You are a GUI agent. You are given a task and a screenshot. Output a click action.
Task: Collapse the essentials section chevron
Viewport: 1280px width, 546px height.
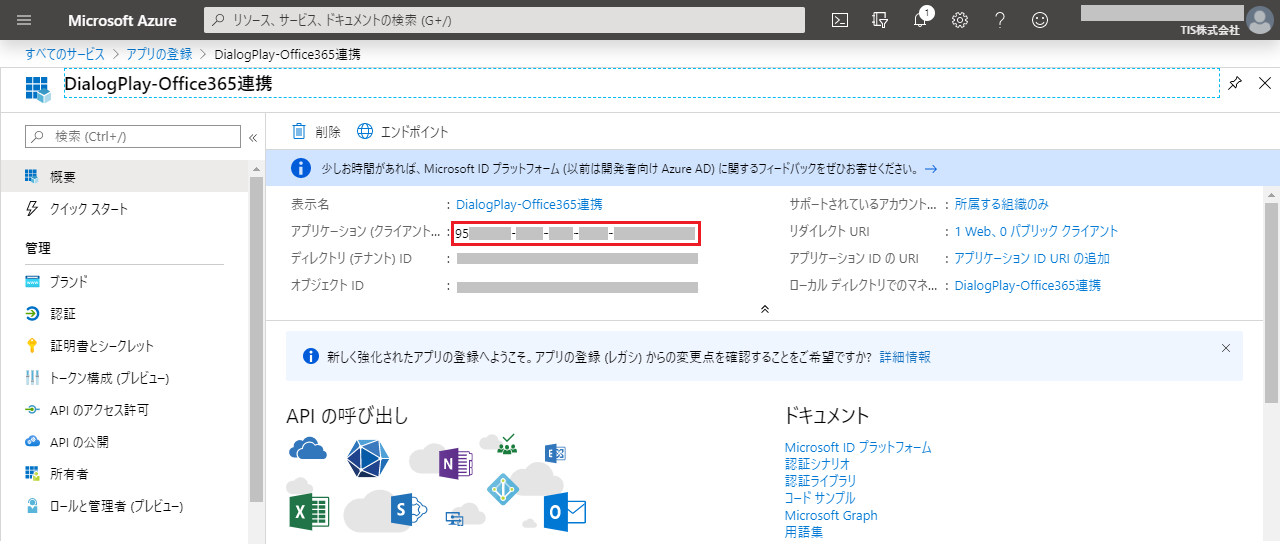coord(765,309)
